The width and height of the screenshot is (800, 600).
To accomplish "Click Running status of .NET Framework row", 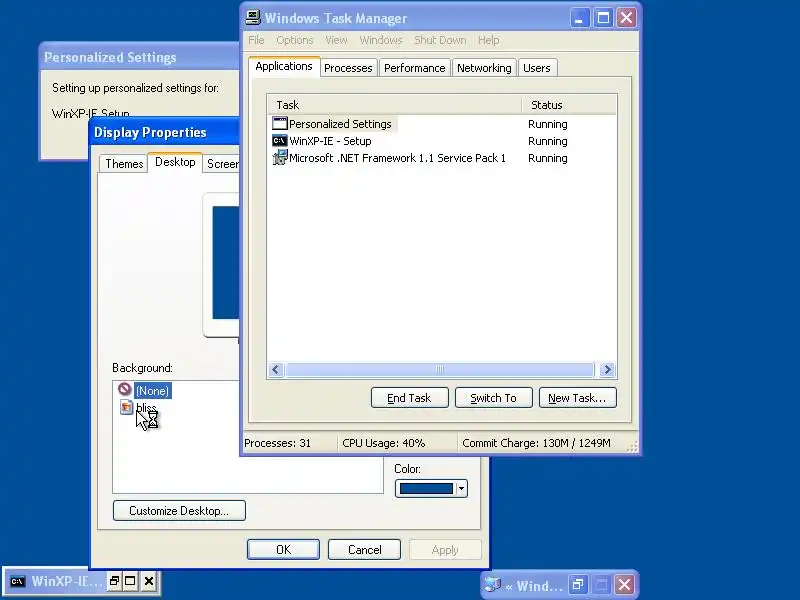I will [547, 158].
